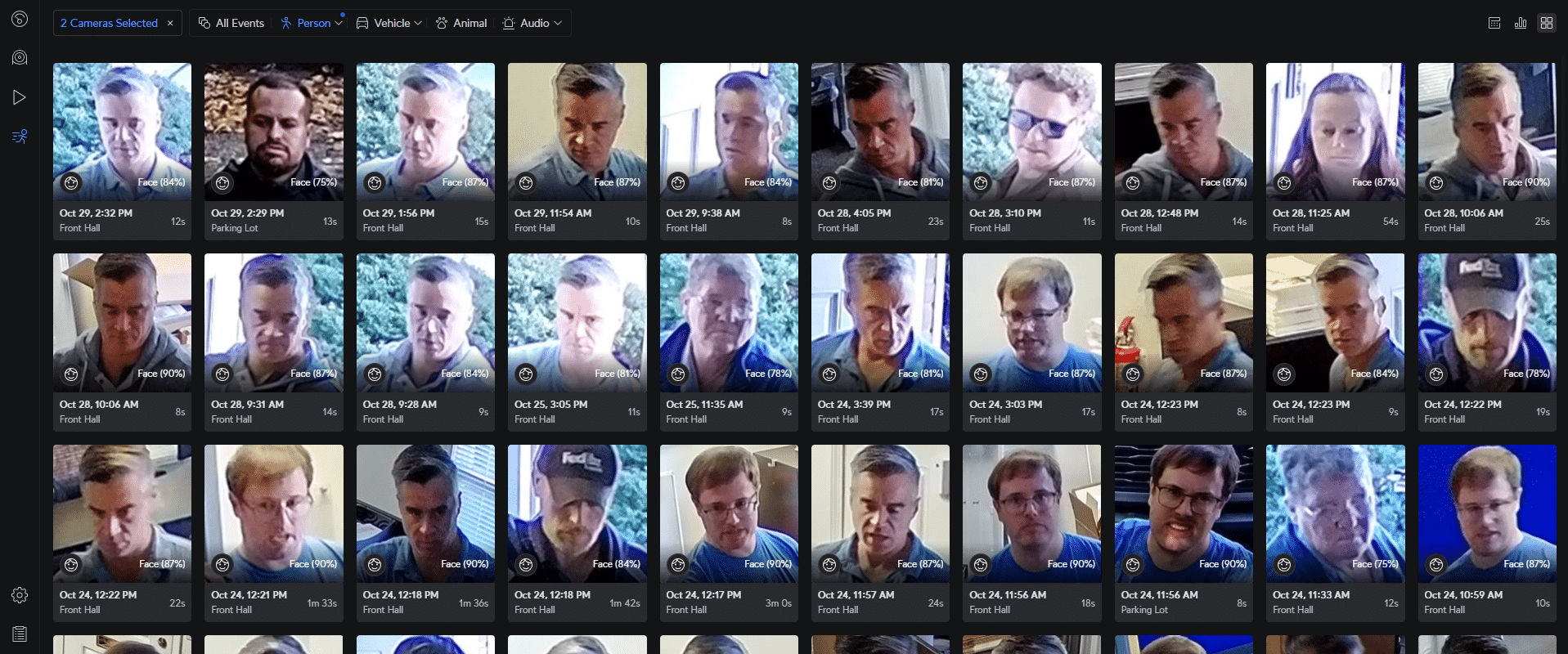Click the Oct 29, 11:54 AM timestamp text

[553, 213]
